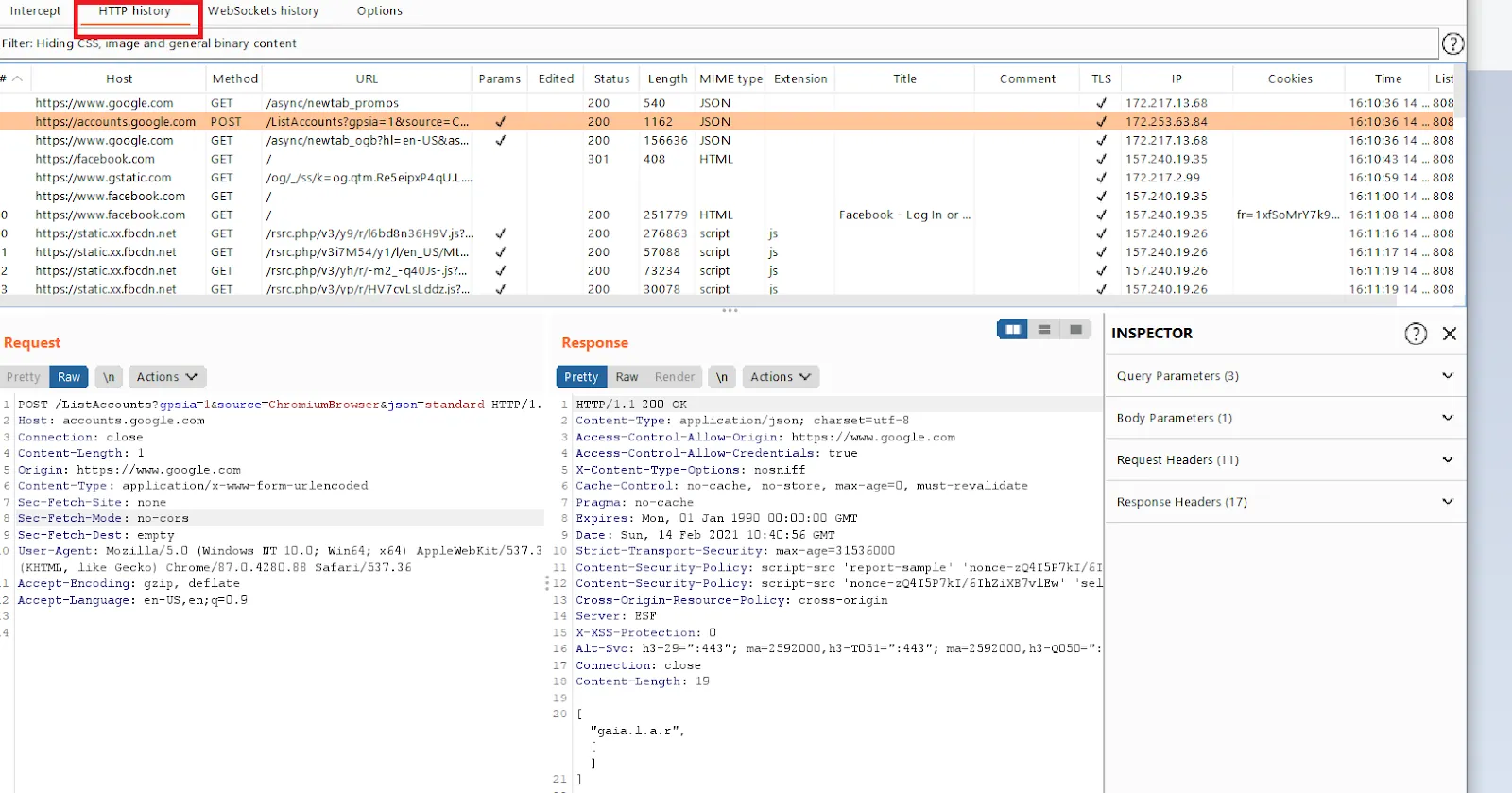Select static.xx.fbcdn.net row with length 276863
1512x793 pixels.
728,233
